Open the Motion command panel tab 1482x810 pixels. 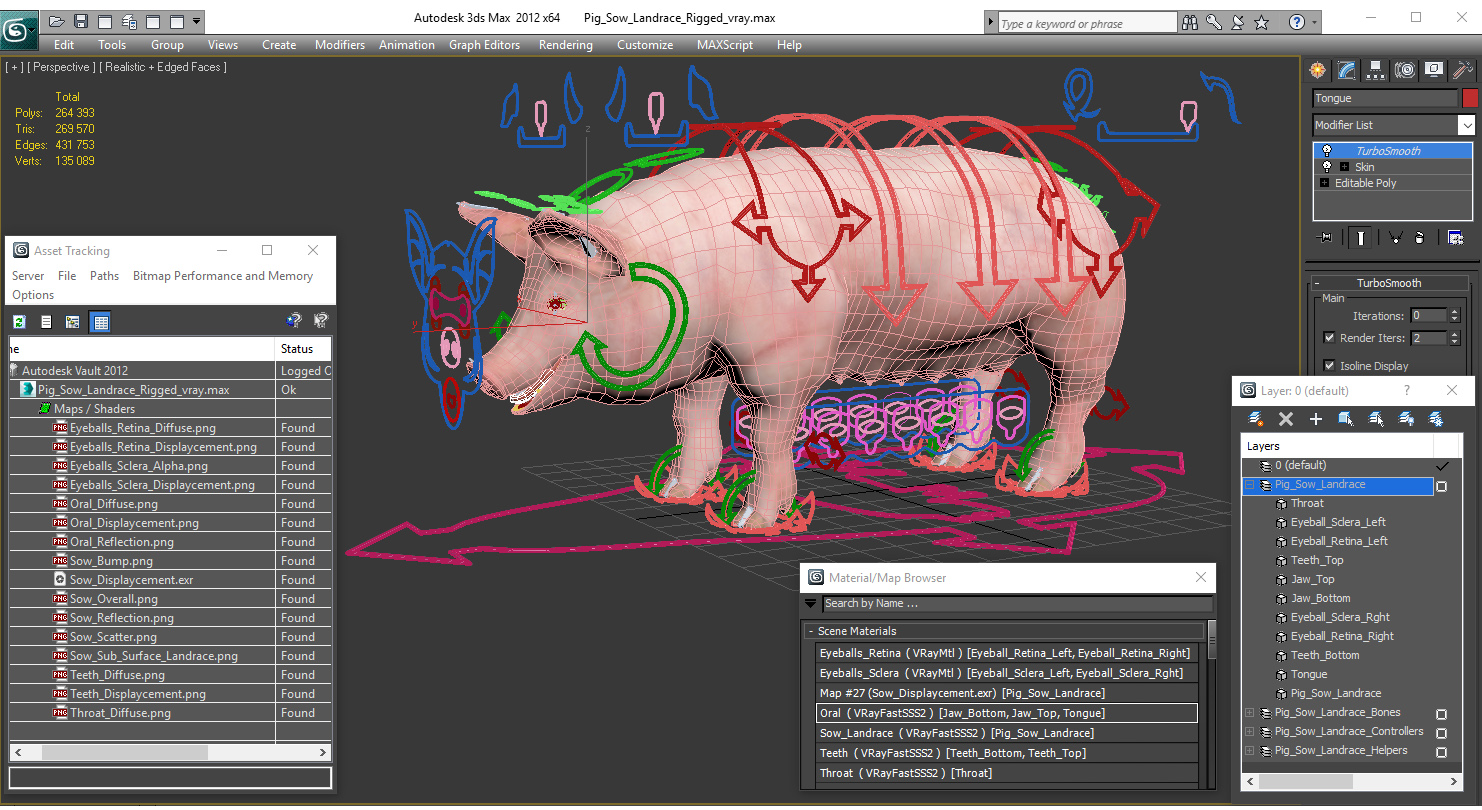(x=1405, y=70)
